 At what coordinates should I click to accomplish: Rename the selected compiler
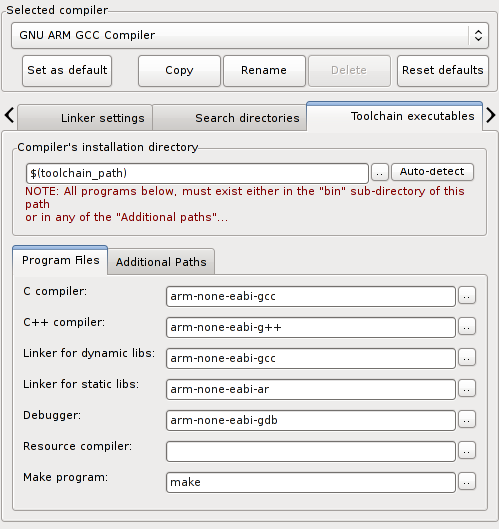(264, 71)
